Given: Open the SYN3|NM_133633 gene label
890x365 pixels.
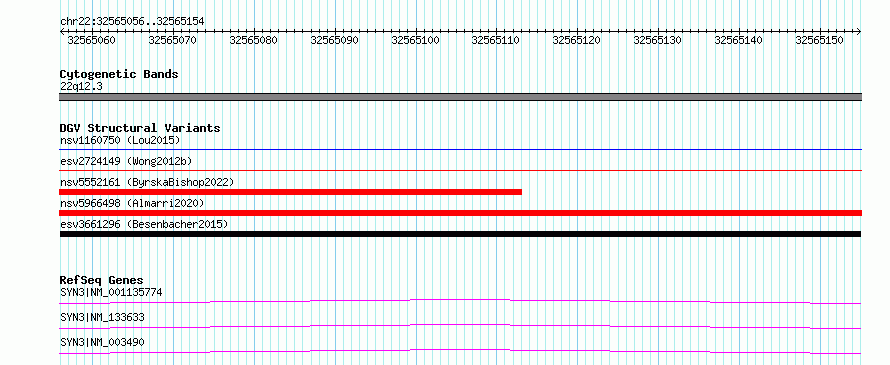Looking at the screenshot, I should point(102,317).
